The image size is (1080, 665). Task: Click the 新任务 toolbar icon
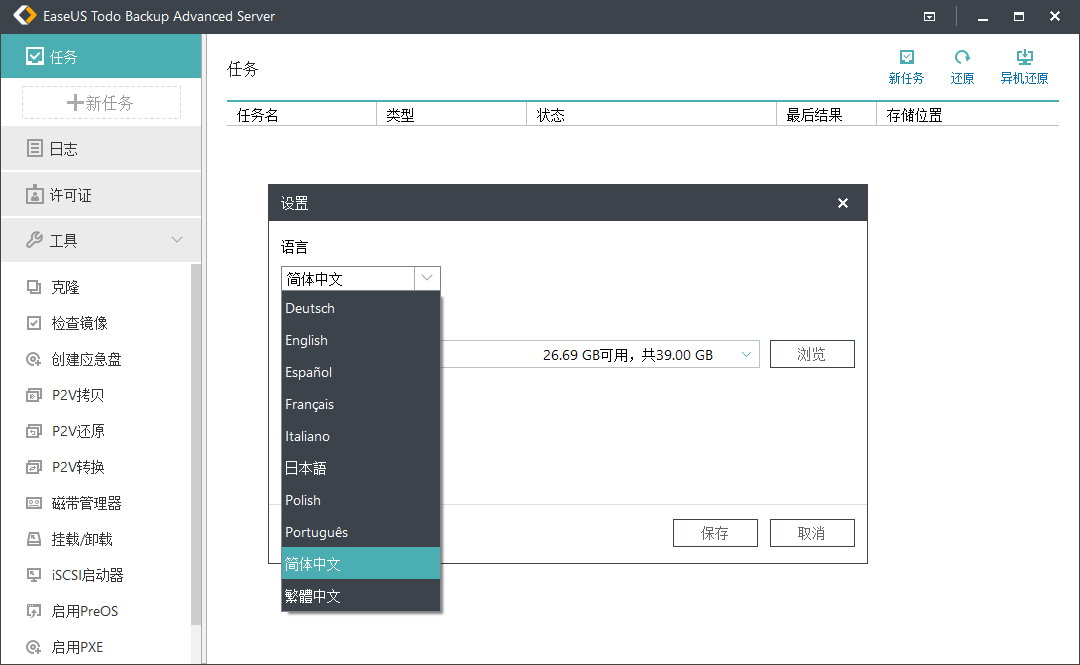point(906,67)
